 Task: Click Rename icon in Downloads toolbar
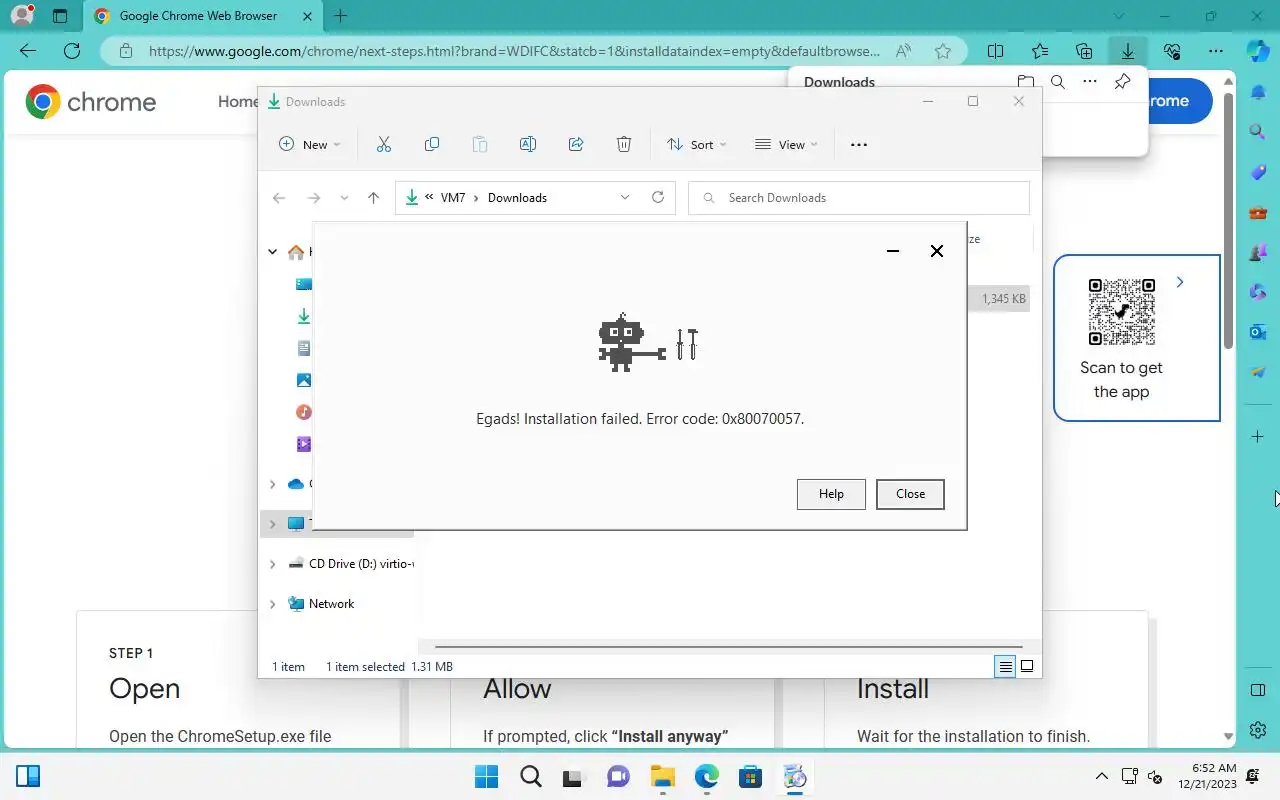[x=528, y=144]
